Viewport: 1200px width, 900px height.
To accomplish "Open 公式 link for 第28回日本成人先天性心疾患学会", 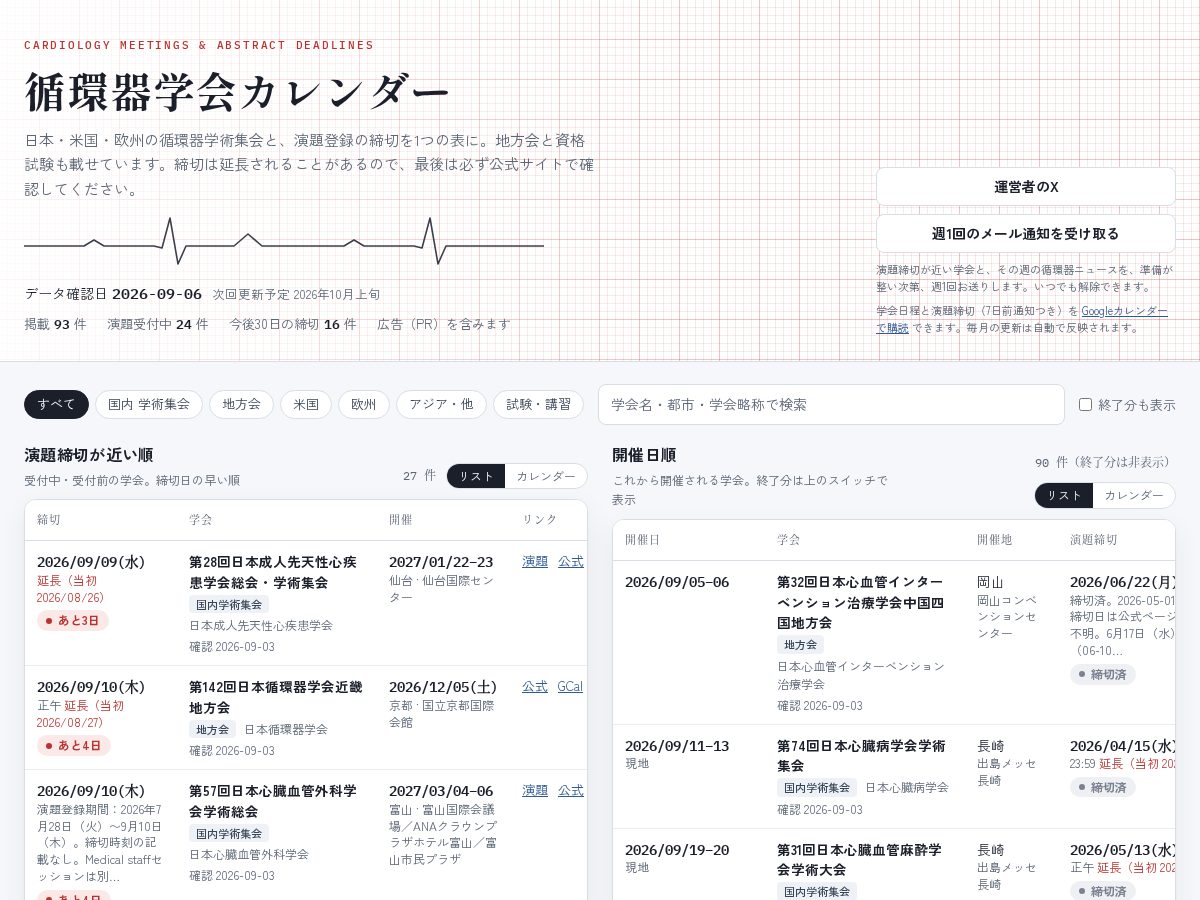I will [x=571, y=562].
